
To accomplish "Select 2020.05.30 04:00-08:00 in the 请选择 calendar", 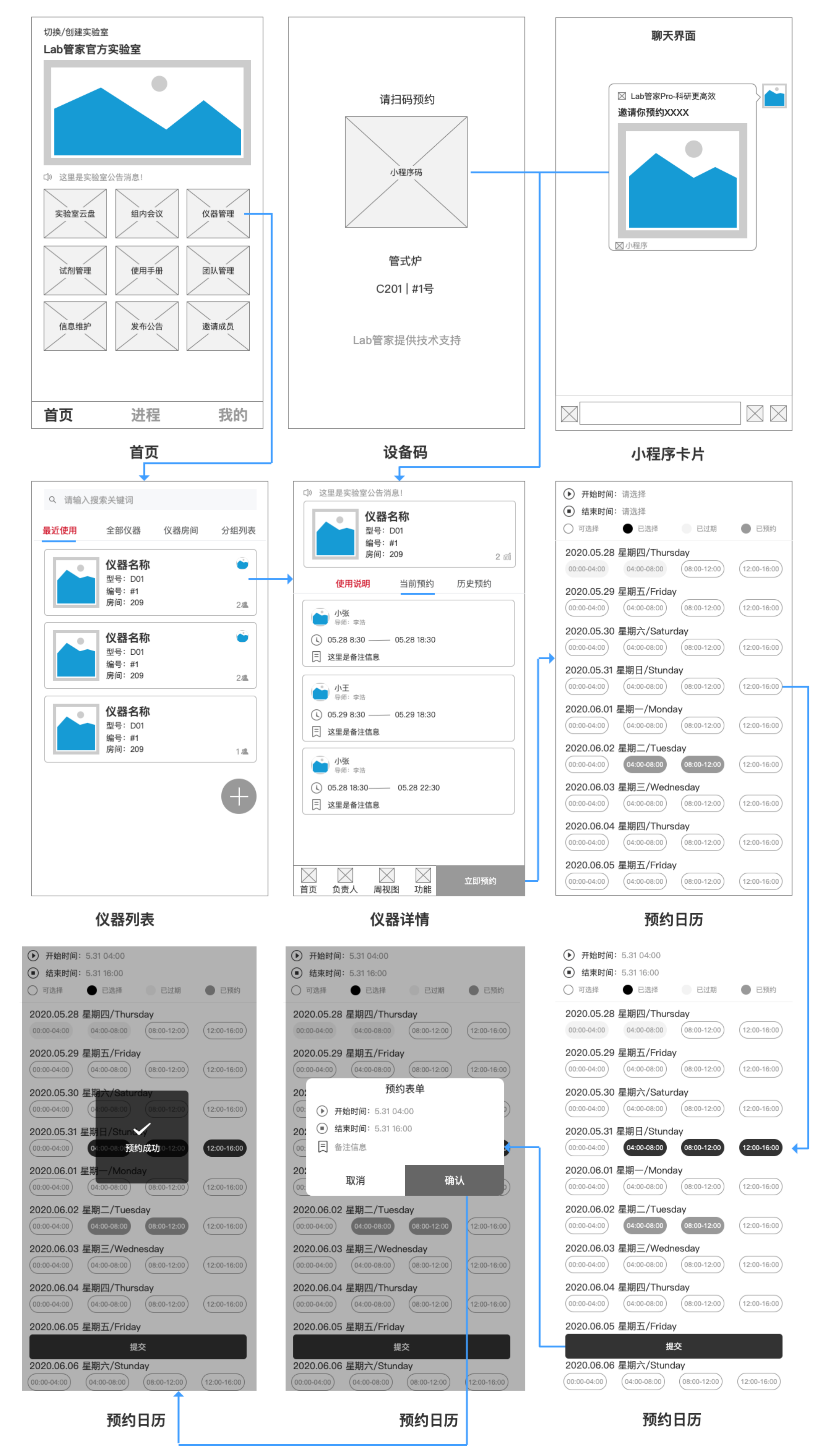I will [x=645, y=647].
